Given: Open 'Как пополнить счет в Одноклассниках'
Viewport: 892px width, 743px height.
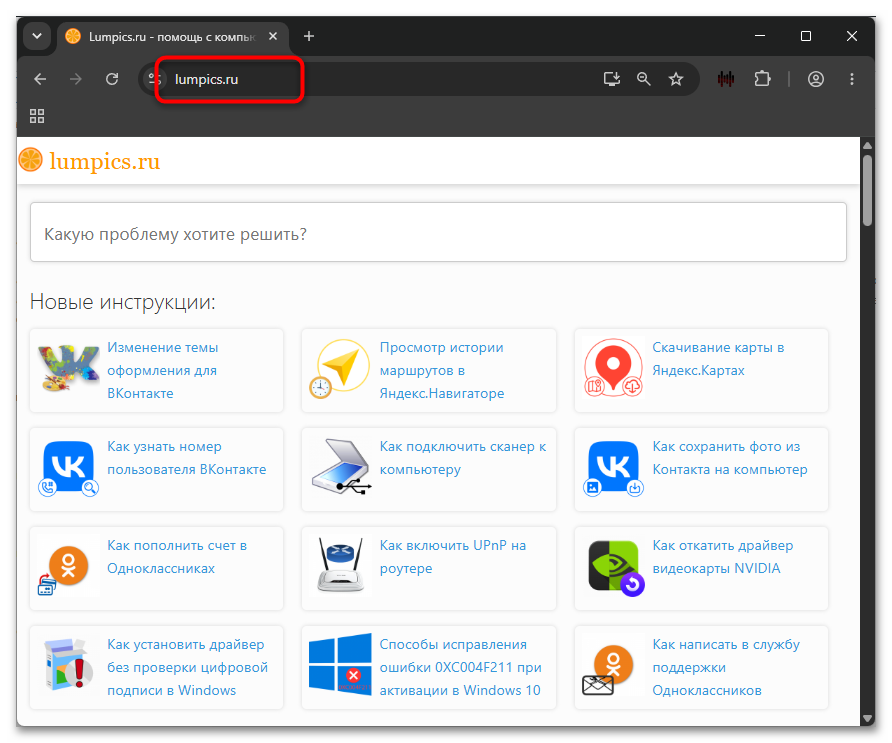Looking at the screenshot, I should pyautogui.click(x=177, y=557).
